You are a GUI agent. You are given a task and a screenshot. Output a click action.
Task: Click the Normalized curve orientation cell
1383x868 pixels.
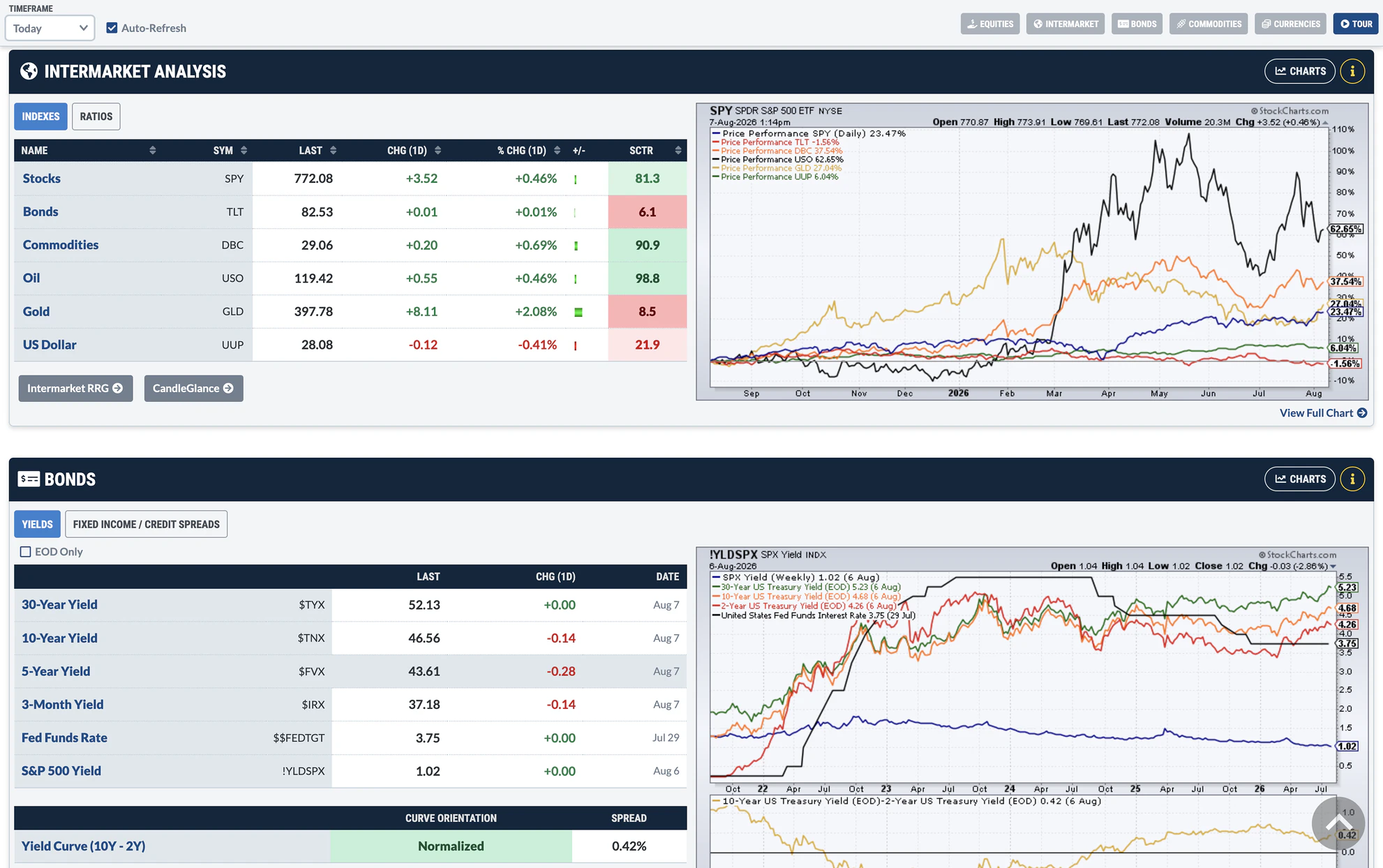451,846
